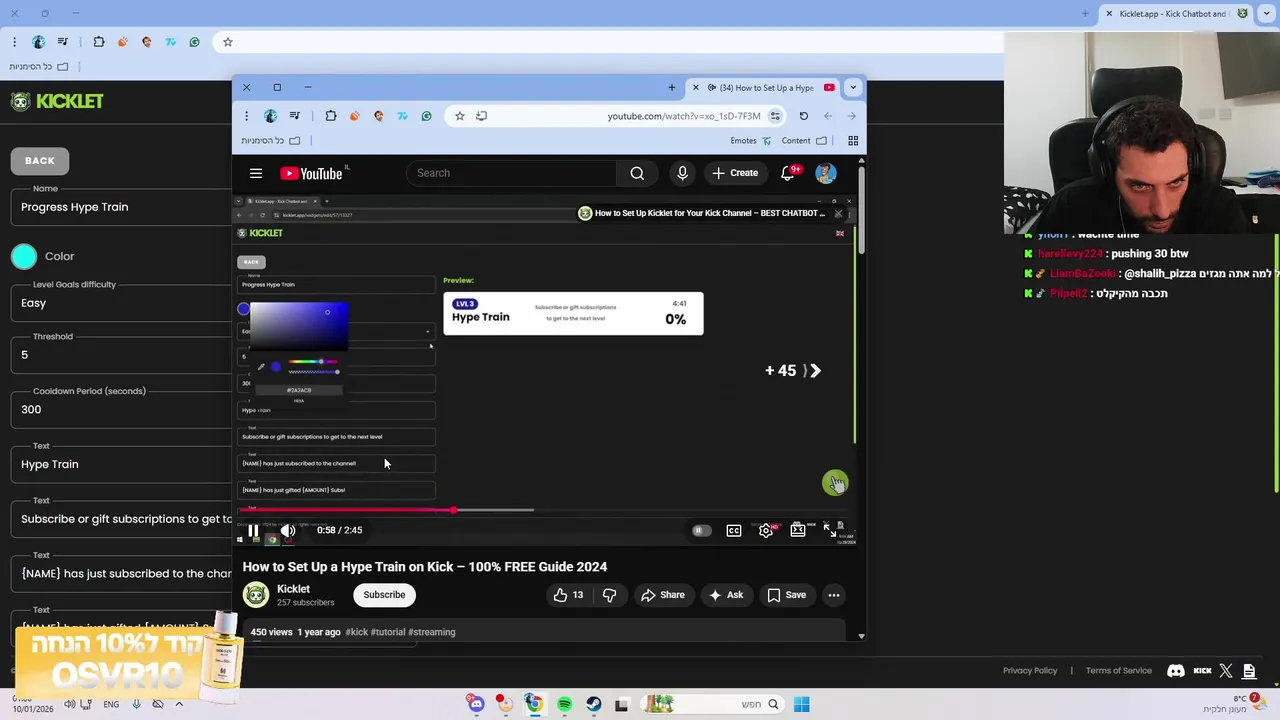Screen dimensions: 1280x720
Task: Bookmark page with the star icon in YouTube window
Action: (460, 116)
